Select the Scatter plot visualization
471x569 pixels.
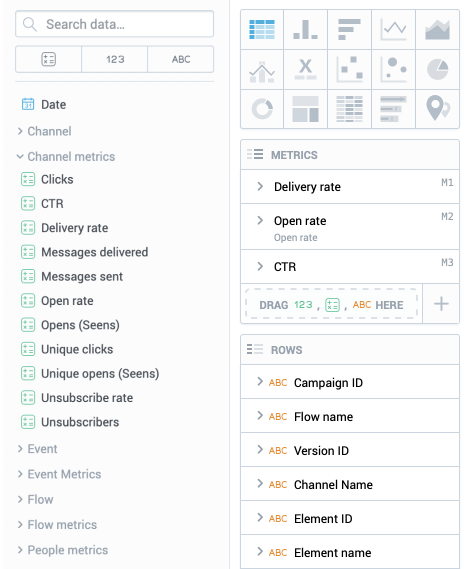349,69
